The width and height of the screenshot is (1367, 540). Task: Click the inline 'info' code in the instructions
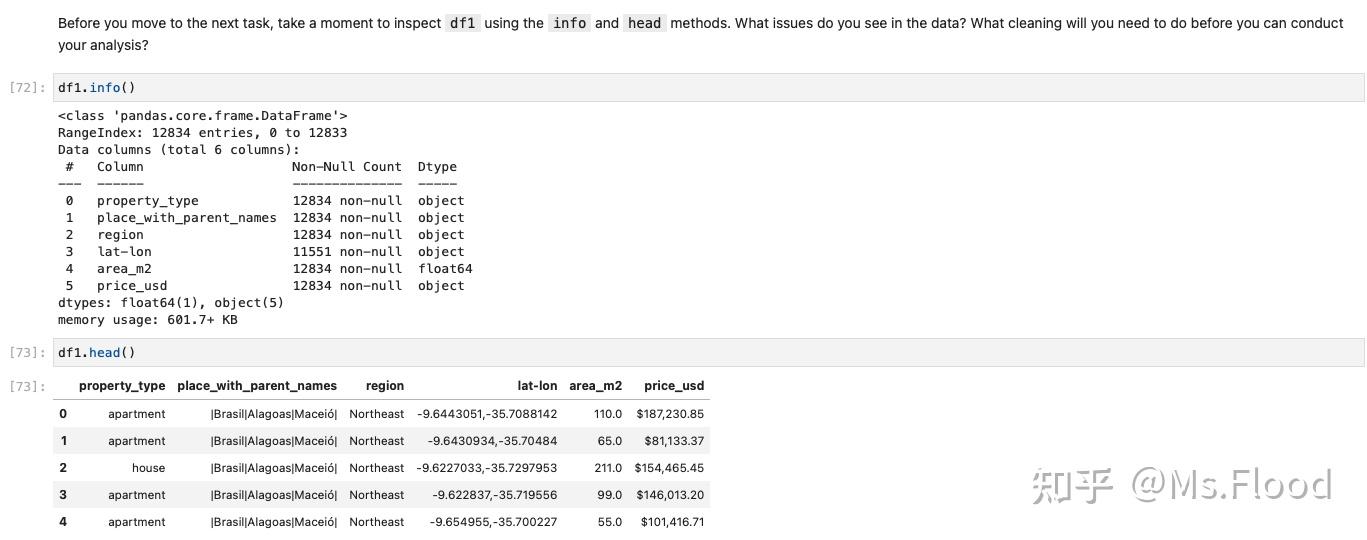click(569, 23)
